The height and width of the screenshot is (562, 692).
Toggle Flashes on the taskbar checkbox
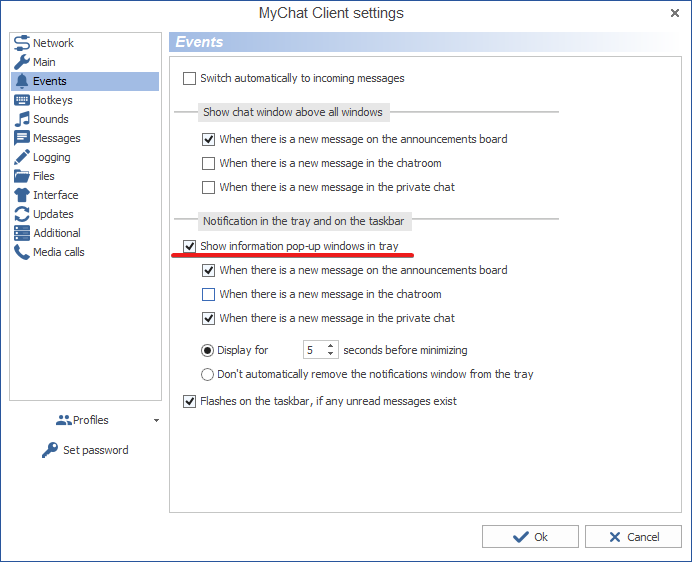pyautogui.click(x=190, y=401)
